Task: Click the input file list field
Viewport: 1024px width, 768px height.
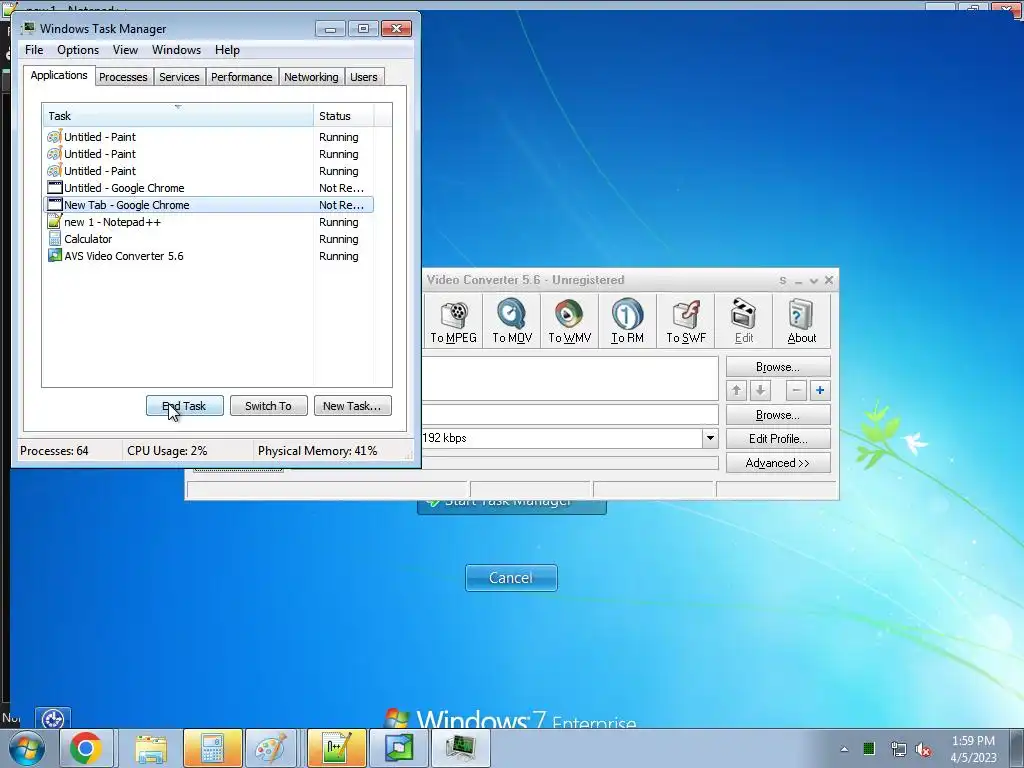Action: pyautogui.click(x=570, y=378)
